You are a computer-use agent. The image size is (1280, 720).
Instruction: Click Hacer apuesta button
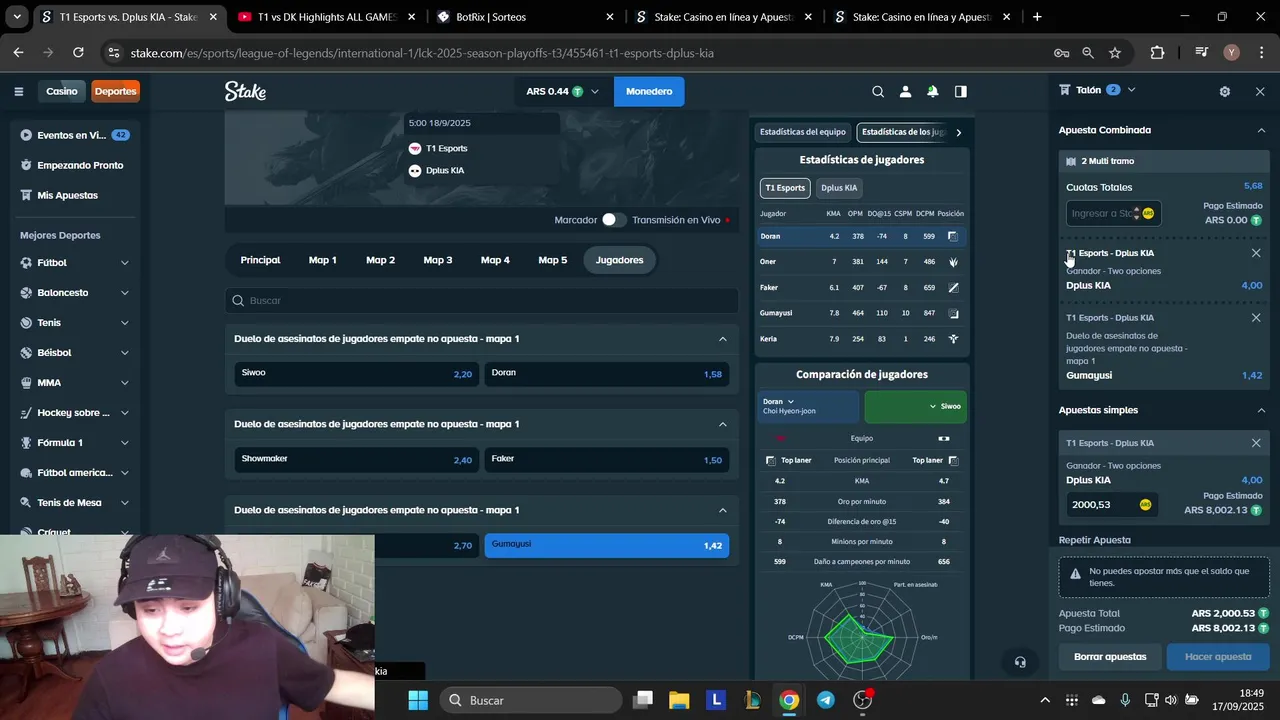(1218, 657)
